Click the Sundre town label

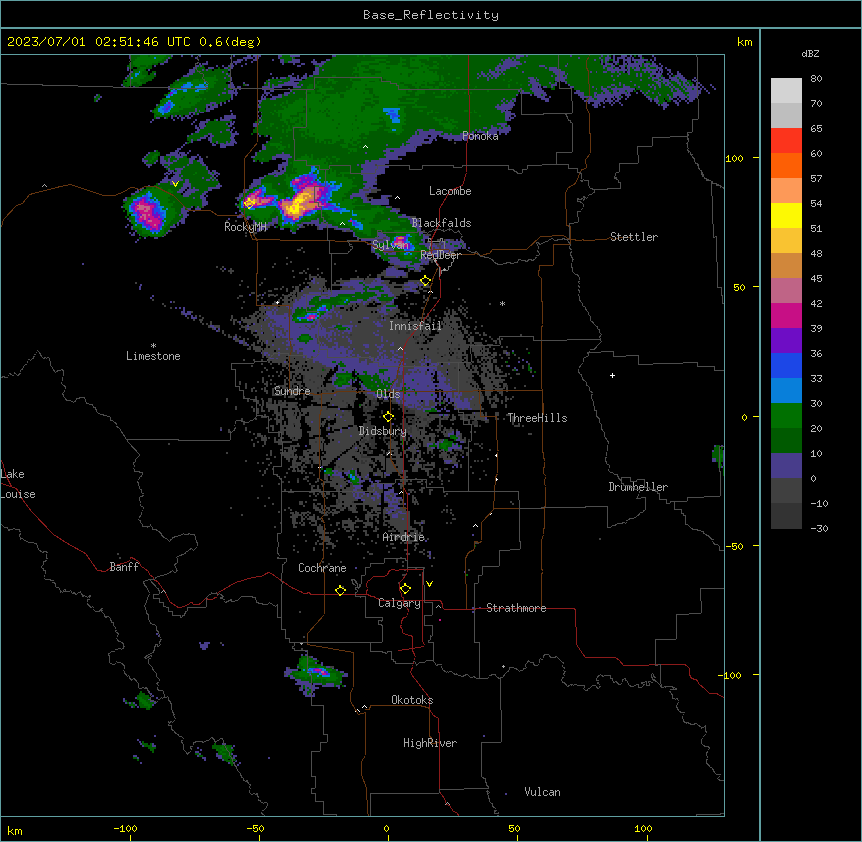point(292,391)
